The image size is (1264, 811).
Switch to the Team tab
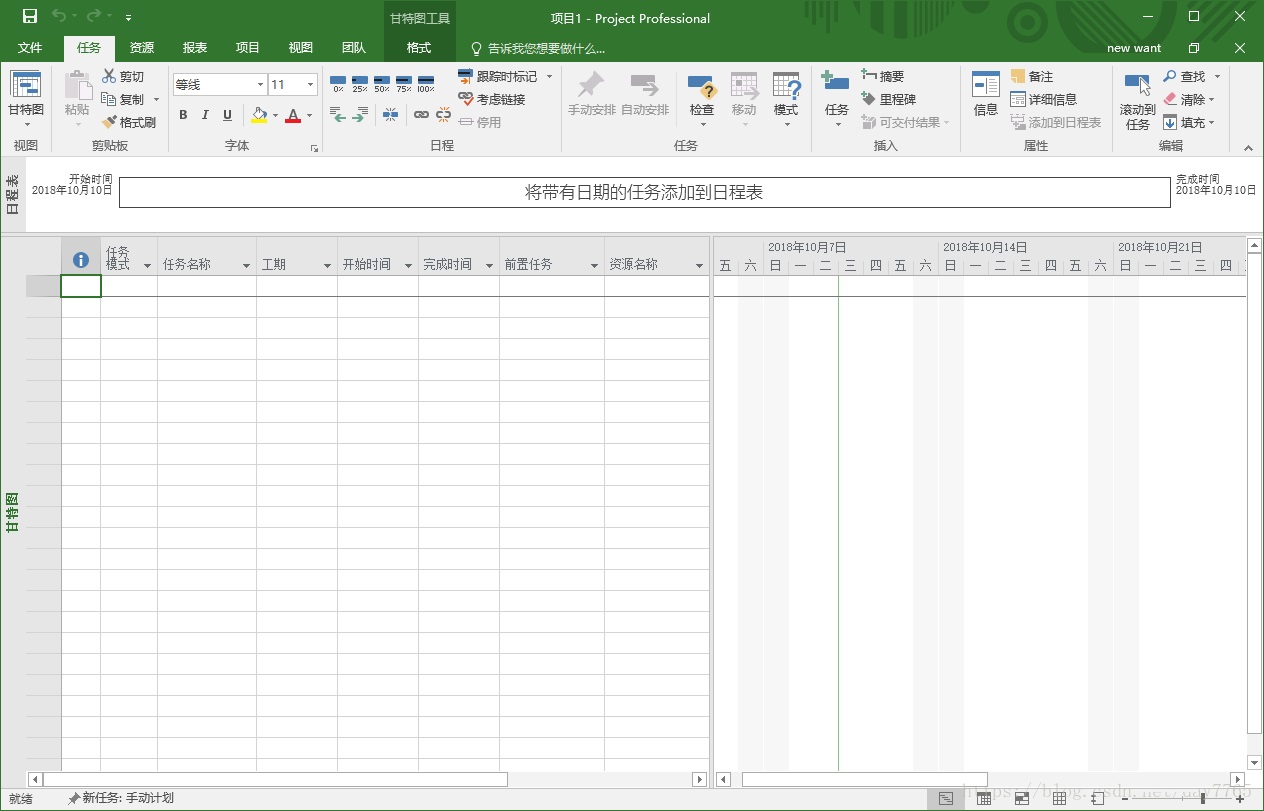(354, 48)
